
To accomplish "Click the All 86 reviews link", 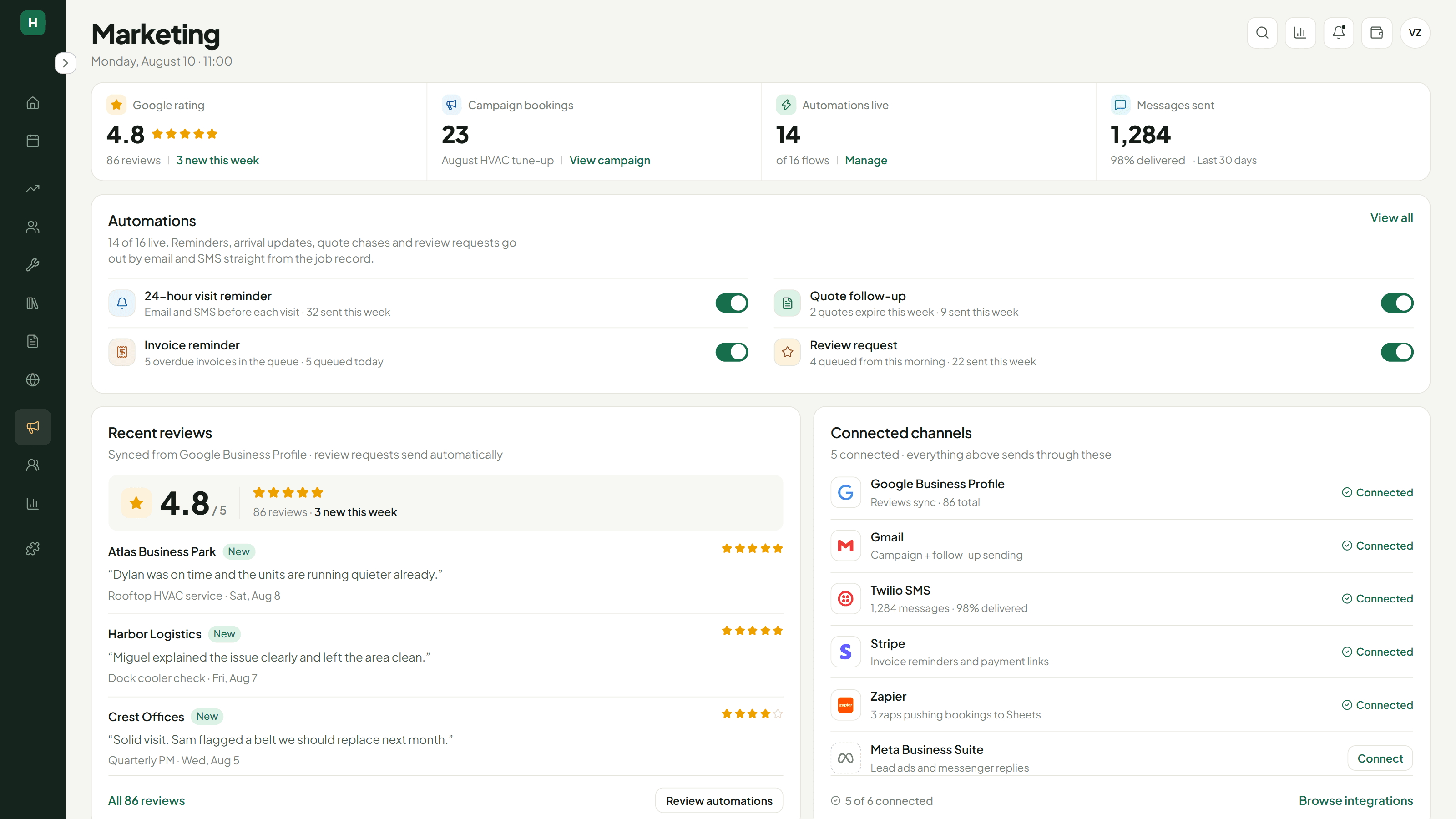I will [x=147, y=800].
